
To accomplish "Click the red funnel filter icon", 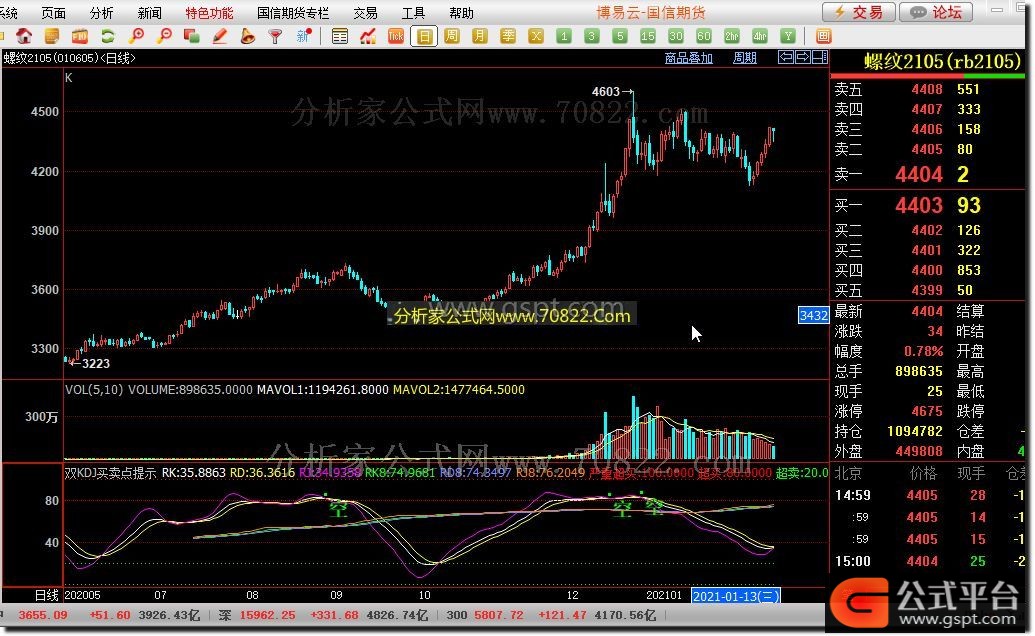I will (x=275, y=36).
